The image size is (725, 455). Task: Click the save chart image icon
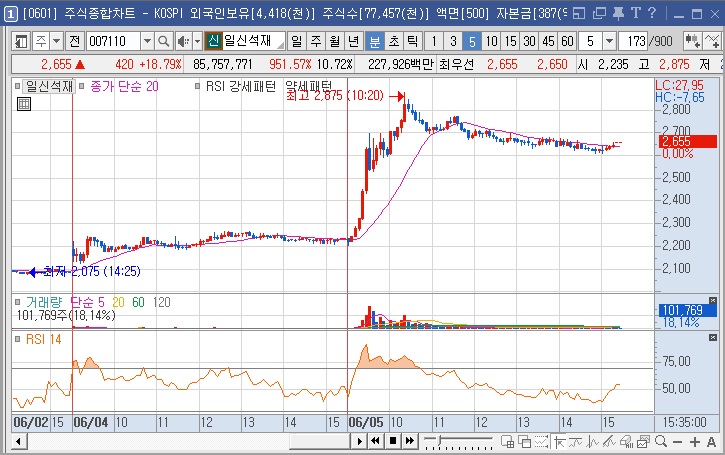pyautogui.click(x=643, y=442)
